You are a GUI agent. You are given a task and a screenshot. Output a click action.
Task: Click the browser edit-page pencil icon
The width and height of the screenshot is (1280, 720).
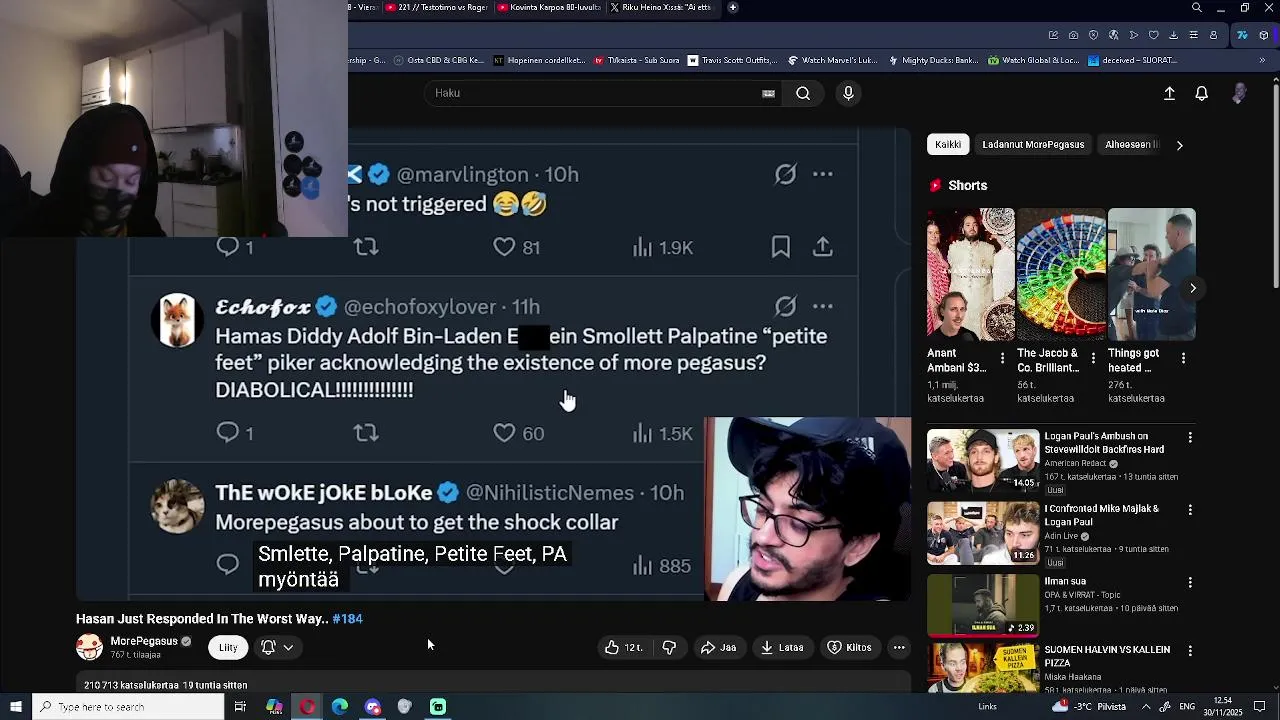(x=1053, y=35)
